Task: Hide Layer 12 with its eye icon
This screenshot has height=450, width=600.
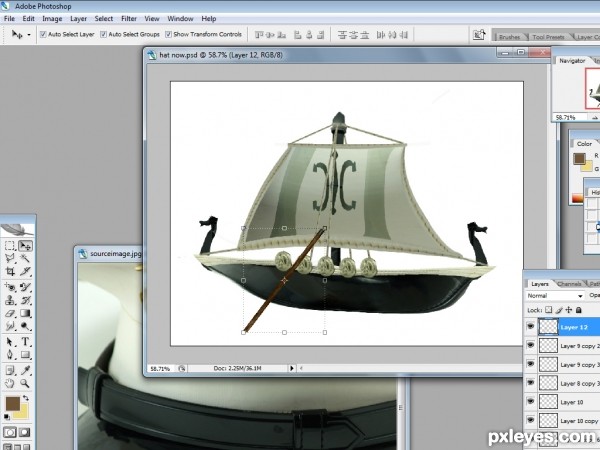Action: click(x=530, y=326)
